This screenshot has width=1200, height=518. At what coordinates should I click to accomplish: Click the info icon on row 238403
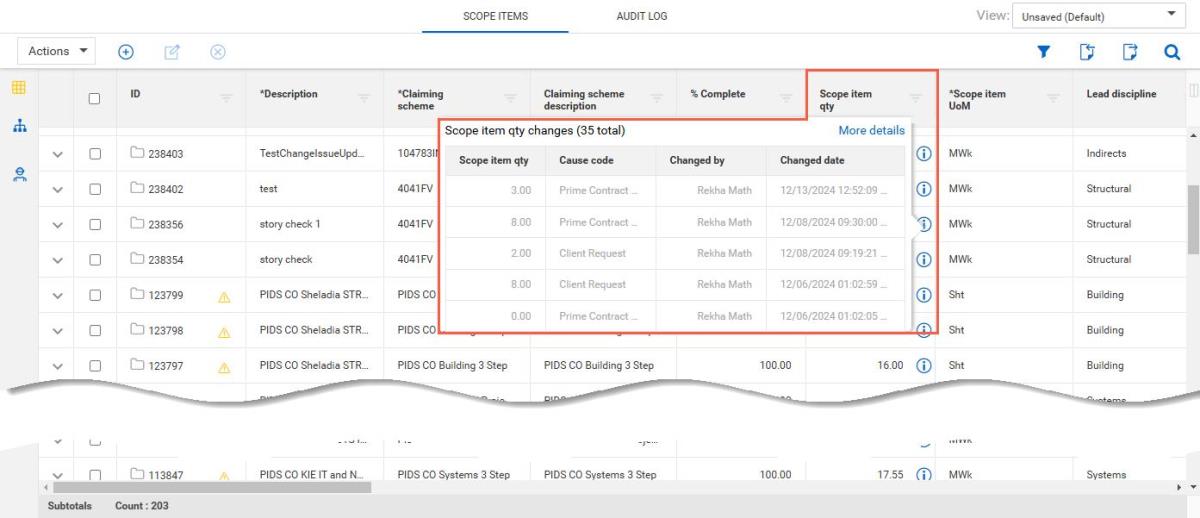point(925,154)
